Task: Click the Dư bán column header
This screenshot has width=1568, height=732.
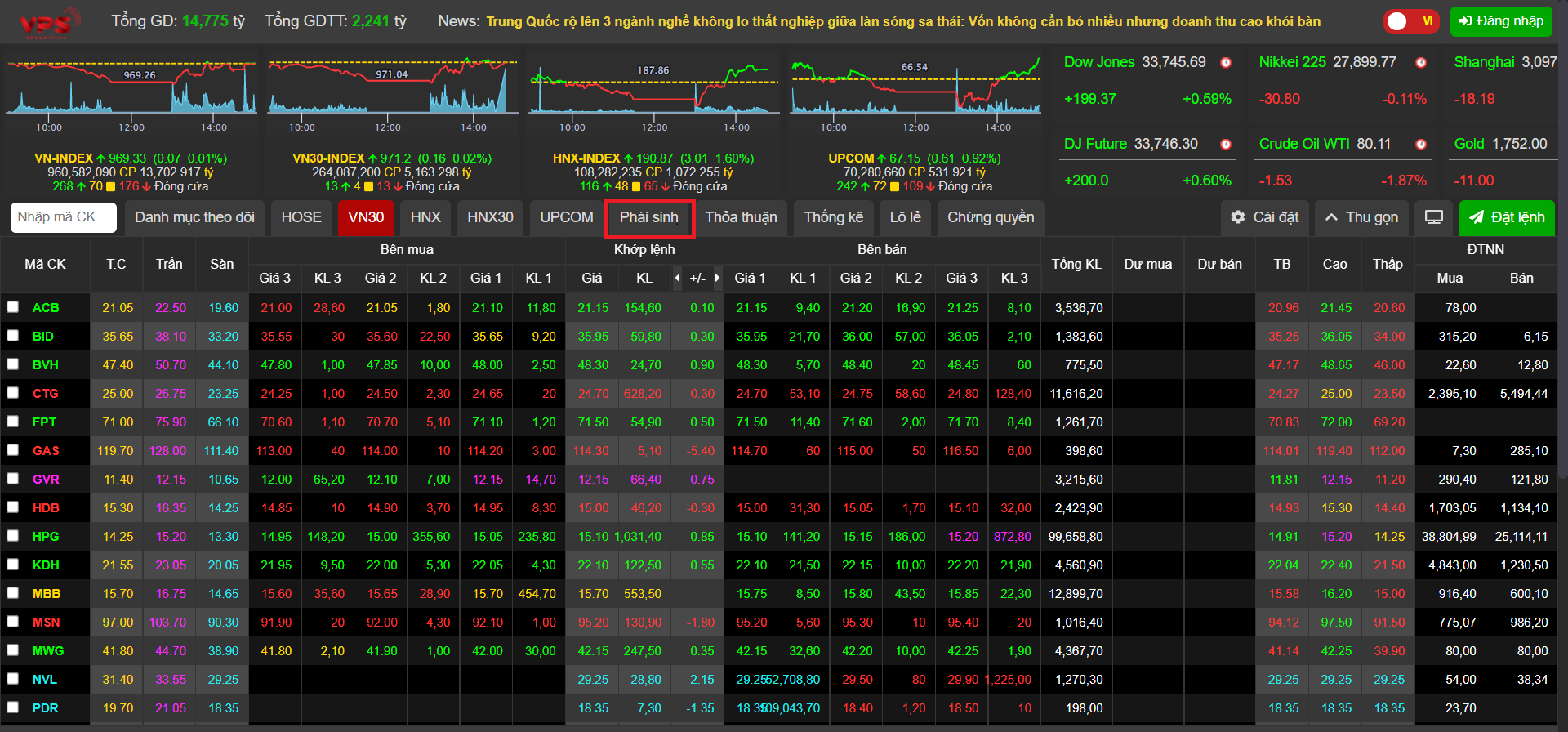Action: click(1219, 265)
